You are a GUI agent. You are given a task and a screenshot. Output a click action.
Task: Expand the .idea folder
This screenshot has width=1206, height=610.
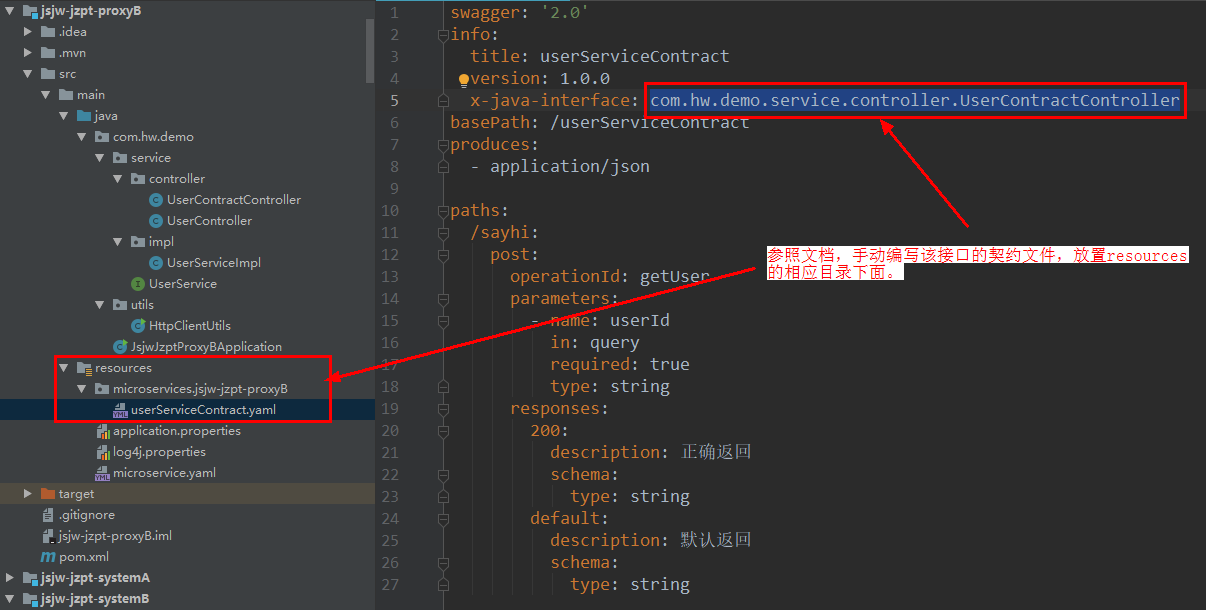point(28,31)
